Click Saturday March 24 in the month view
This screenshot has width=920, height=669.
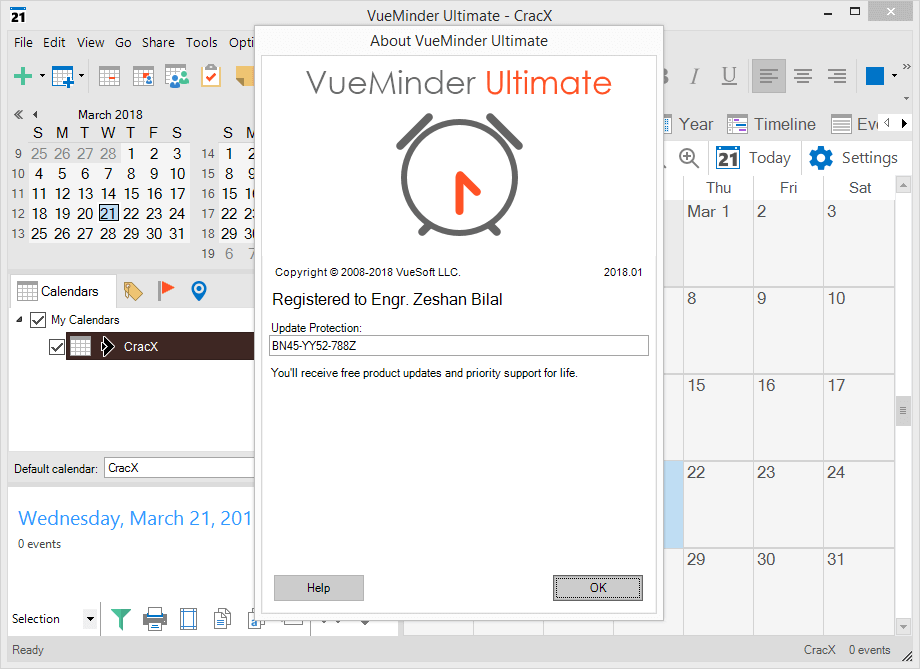pos(859,505)
